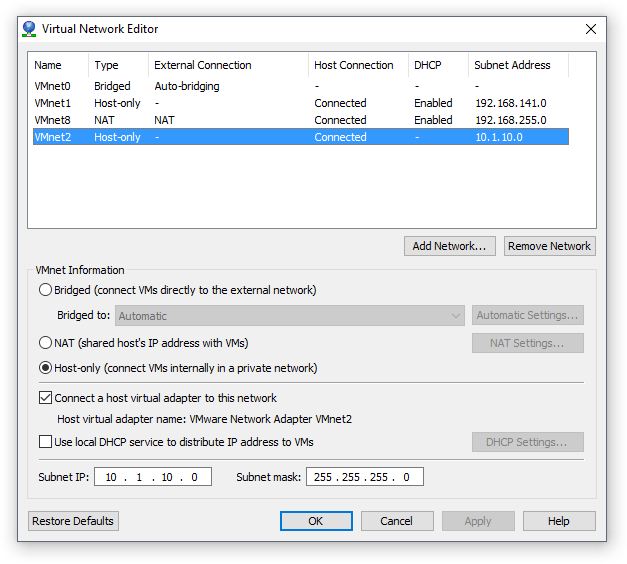
Task: Toggle Connect a host virtual adapter checkbox
Action: 45,398
